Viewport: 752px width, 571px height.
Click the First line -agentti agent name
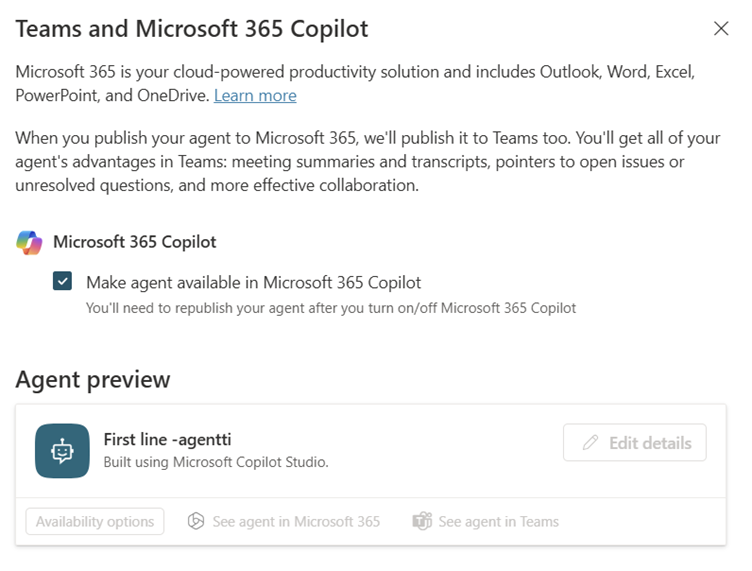[168, 440]
